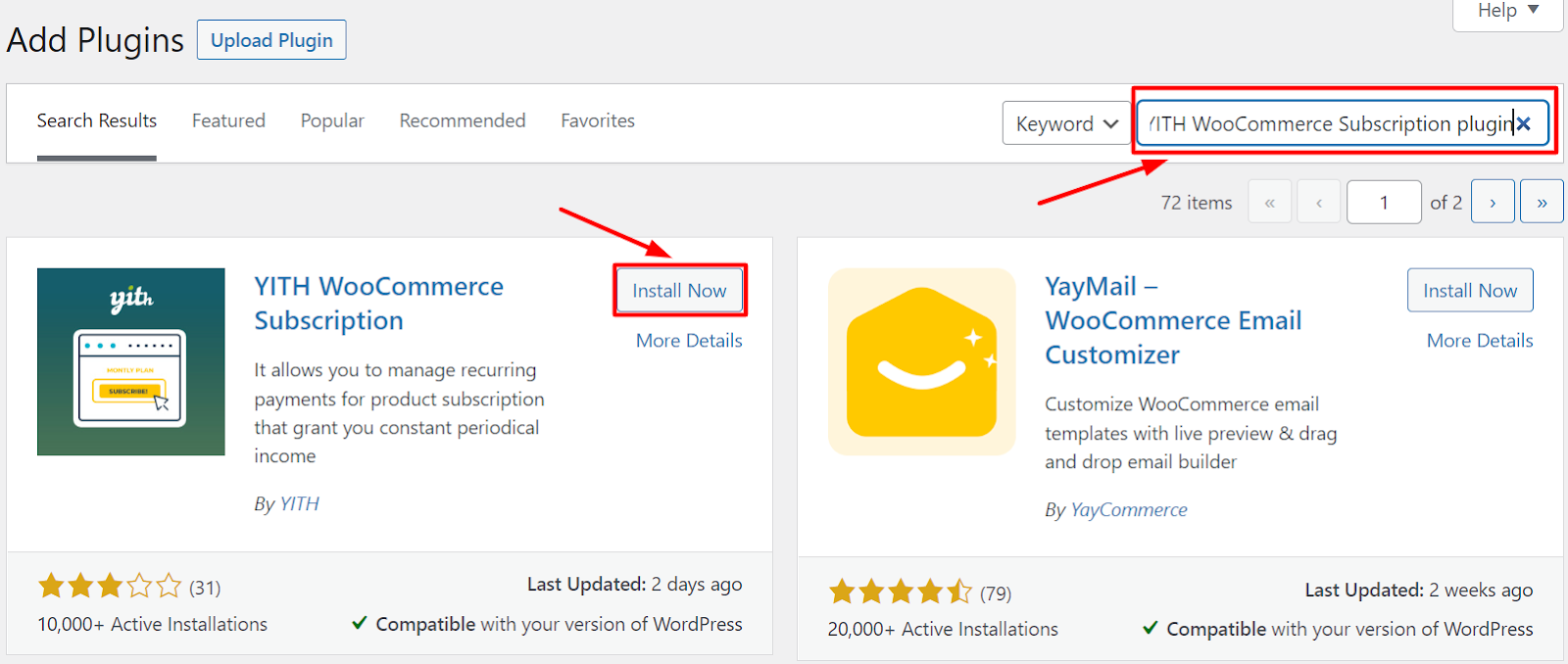Viewport: 1568px width, 664px height.
Task: Click the "20,000+ Active Installations" text
Action: pos(943,630)
